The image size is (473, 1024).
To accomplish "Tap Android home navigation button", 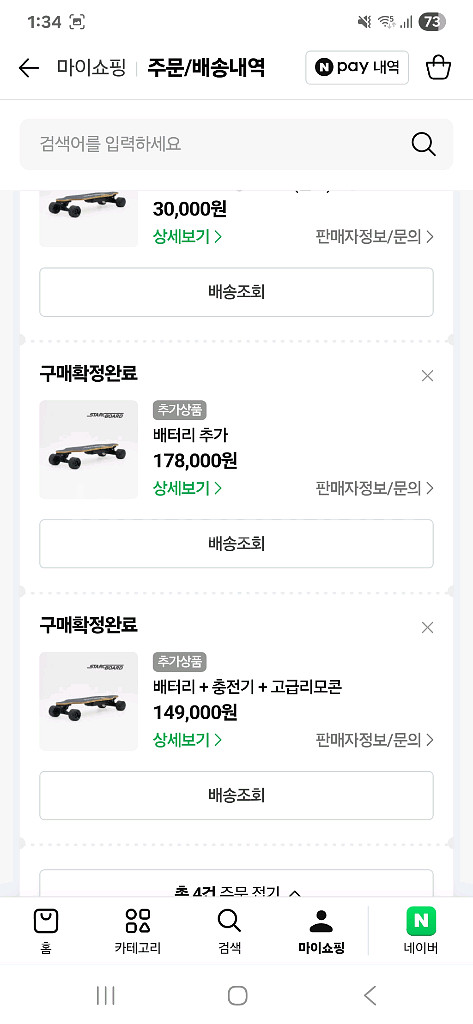I will (x=237, y=995).
